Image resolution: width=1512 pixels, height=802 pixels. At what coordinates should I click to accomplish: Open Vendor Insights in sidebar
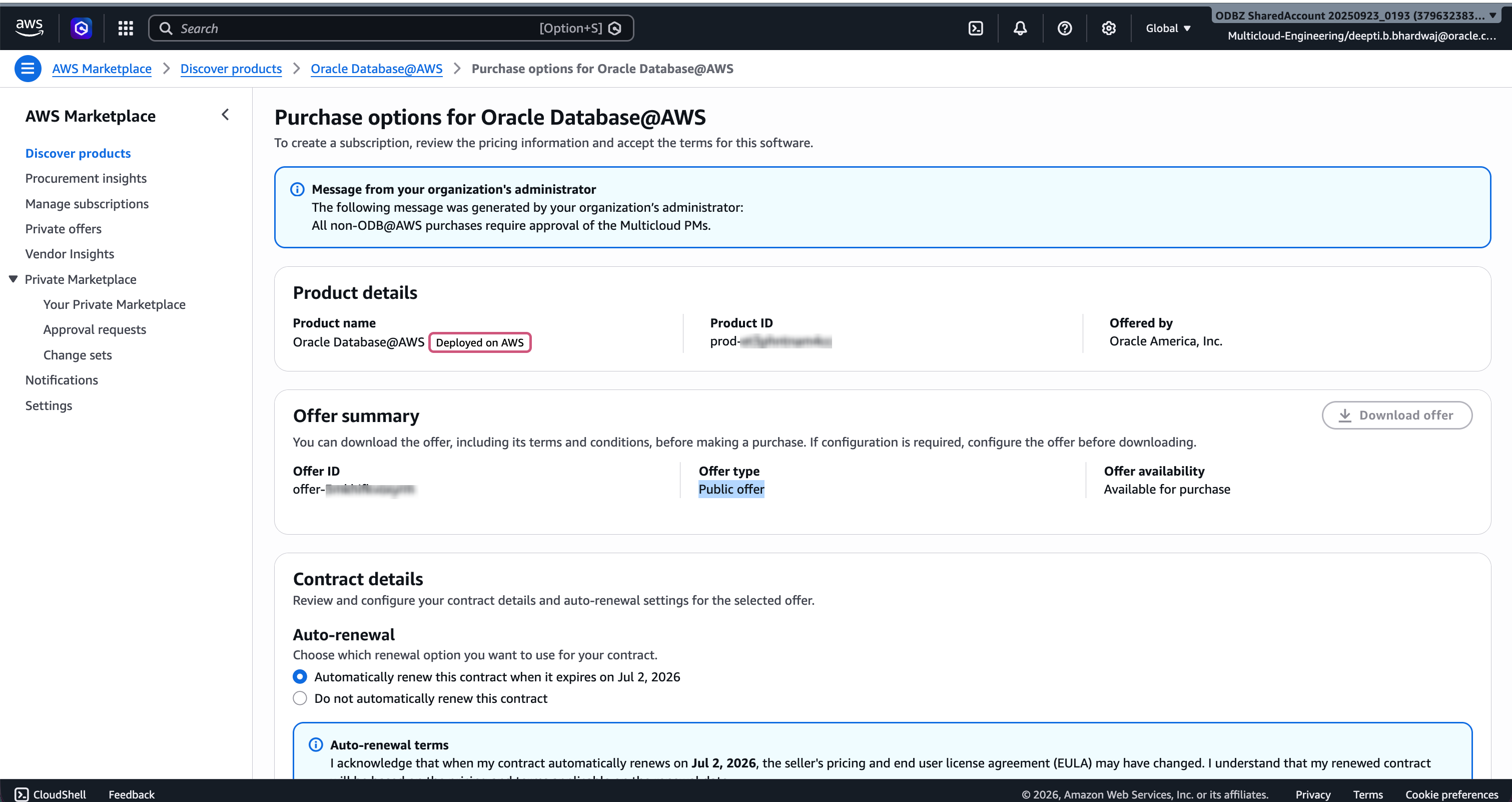click(x=70, y=254)
